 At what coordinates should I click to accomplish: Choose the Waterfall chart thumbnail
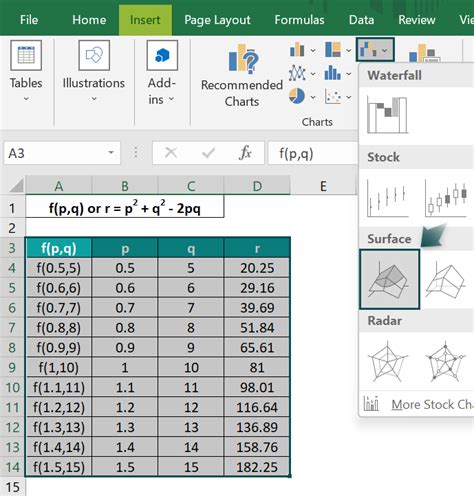tap(387, 114)
